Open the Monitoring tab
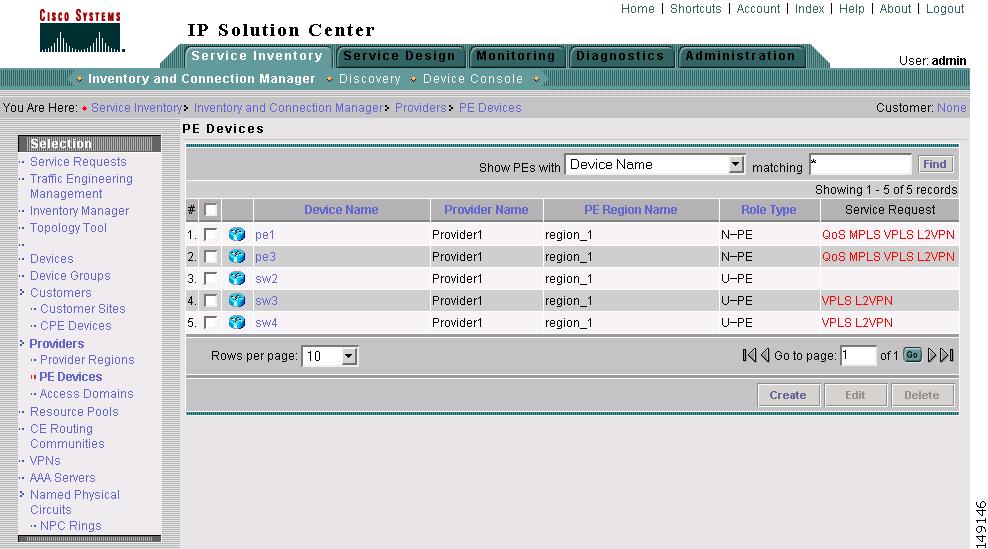Screen dimensions: 988x549 click(516, 56)
